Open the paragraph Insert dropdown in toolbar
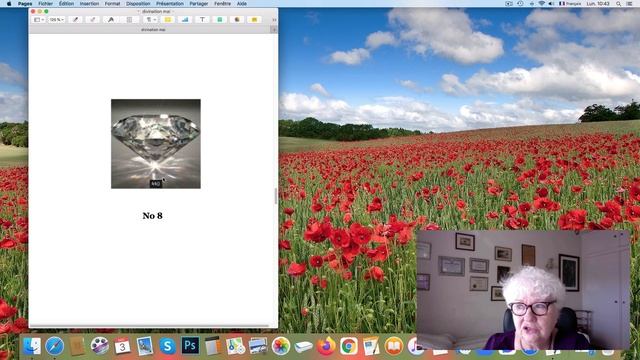Screen dimensions: 640x360 (151, 20)
